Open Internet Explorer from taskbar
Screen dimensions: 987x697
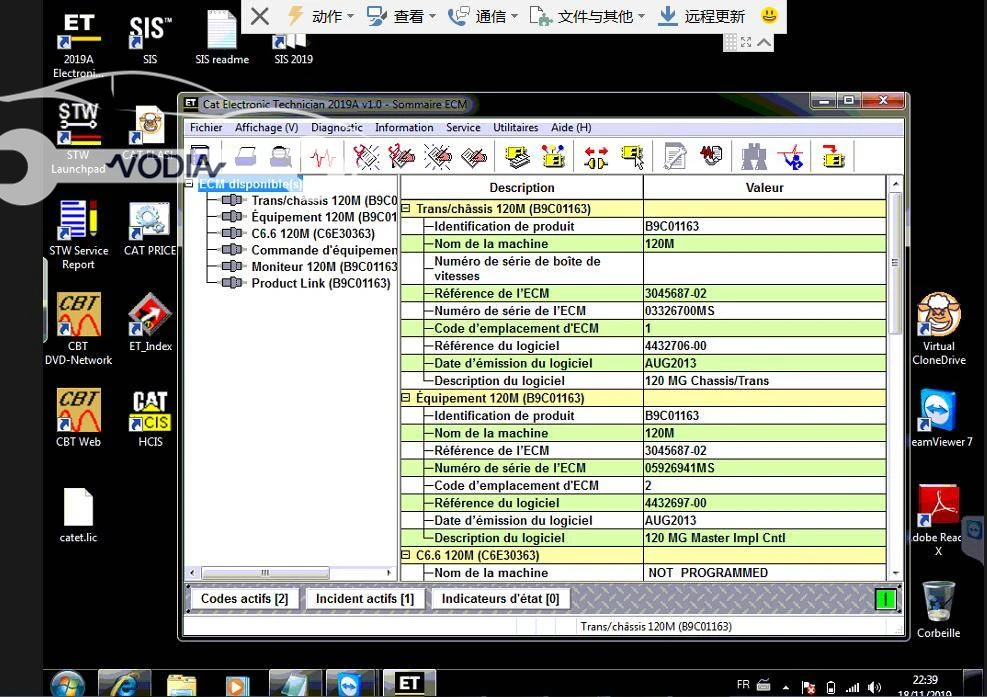(124, 684)
